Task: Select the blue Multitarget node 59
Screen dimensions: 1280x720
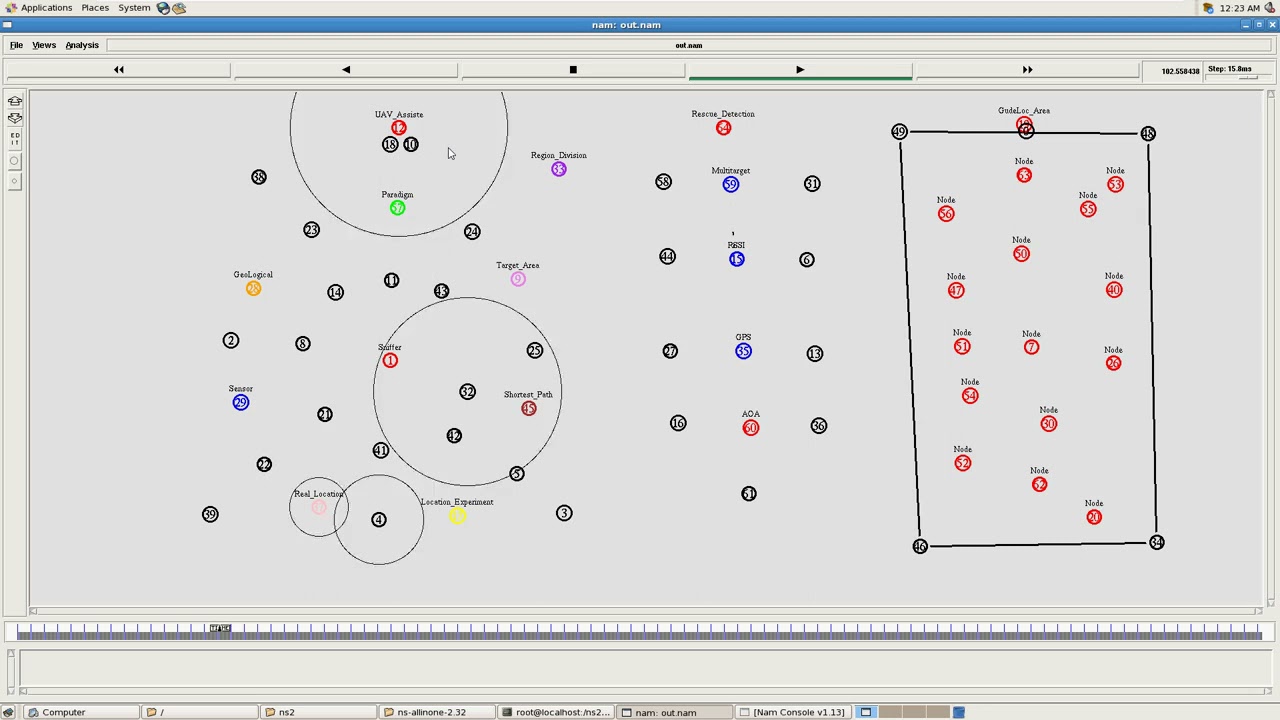Action: pos(731,184)
